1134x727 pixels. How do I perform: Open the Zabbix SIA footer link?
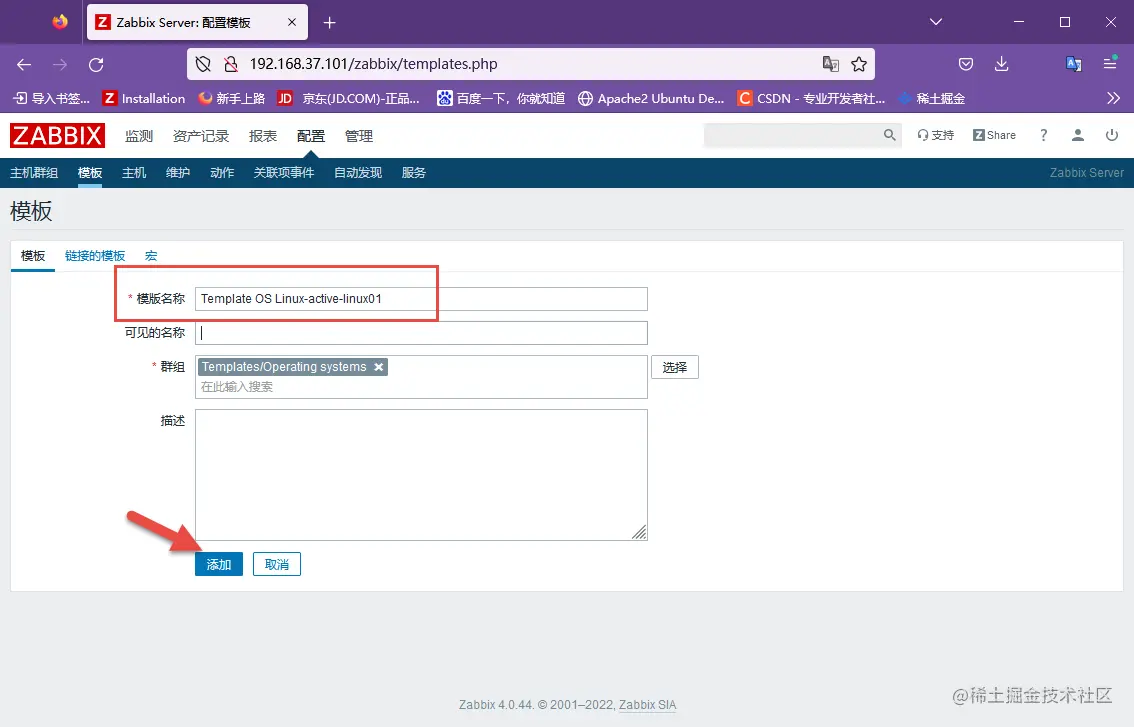(647, 705)
